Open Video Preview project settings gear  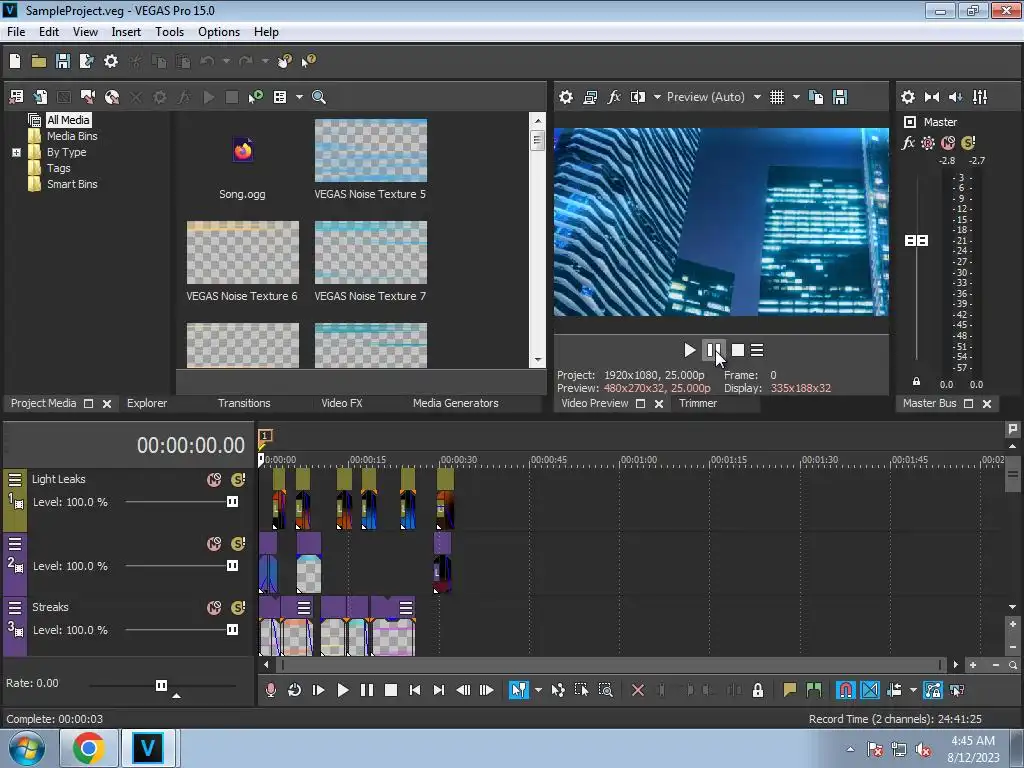pos(566,97)
